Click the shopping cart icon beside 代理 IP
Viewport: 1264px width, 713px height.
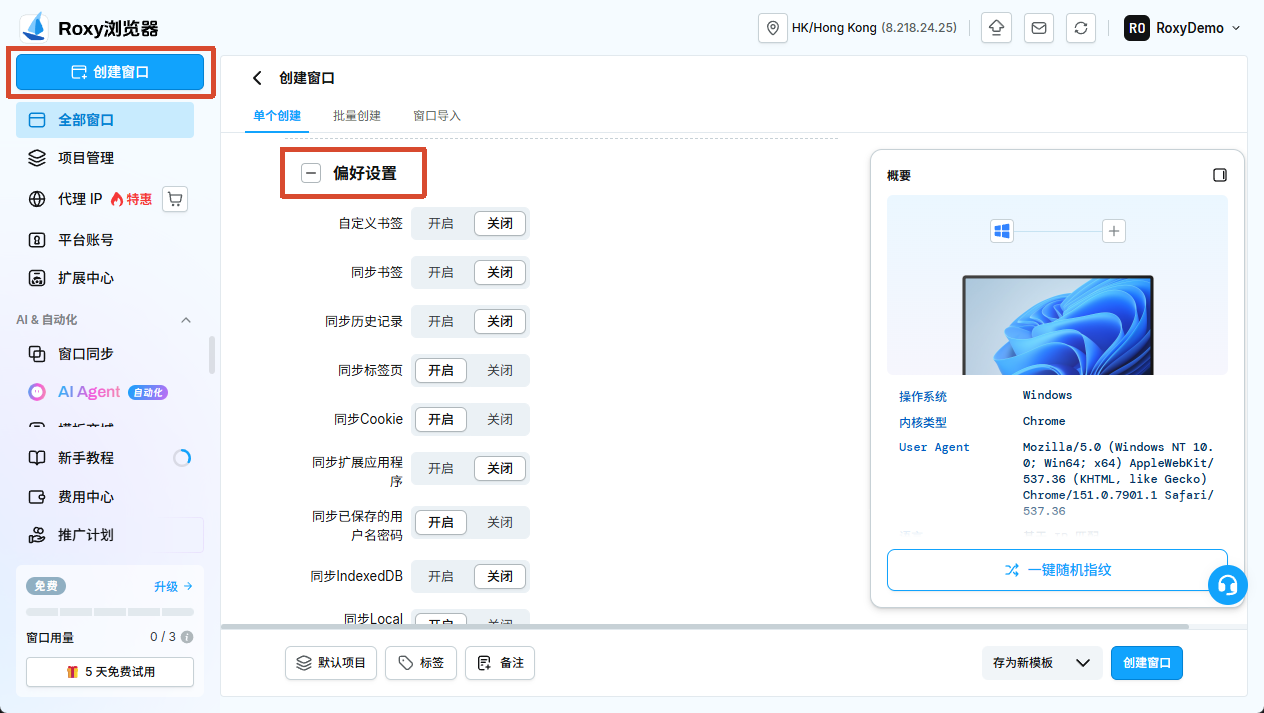[x=175, y=199]
